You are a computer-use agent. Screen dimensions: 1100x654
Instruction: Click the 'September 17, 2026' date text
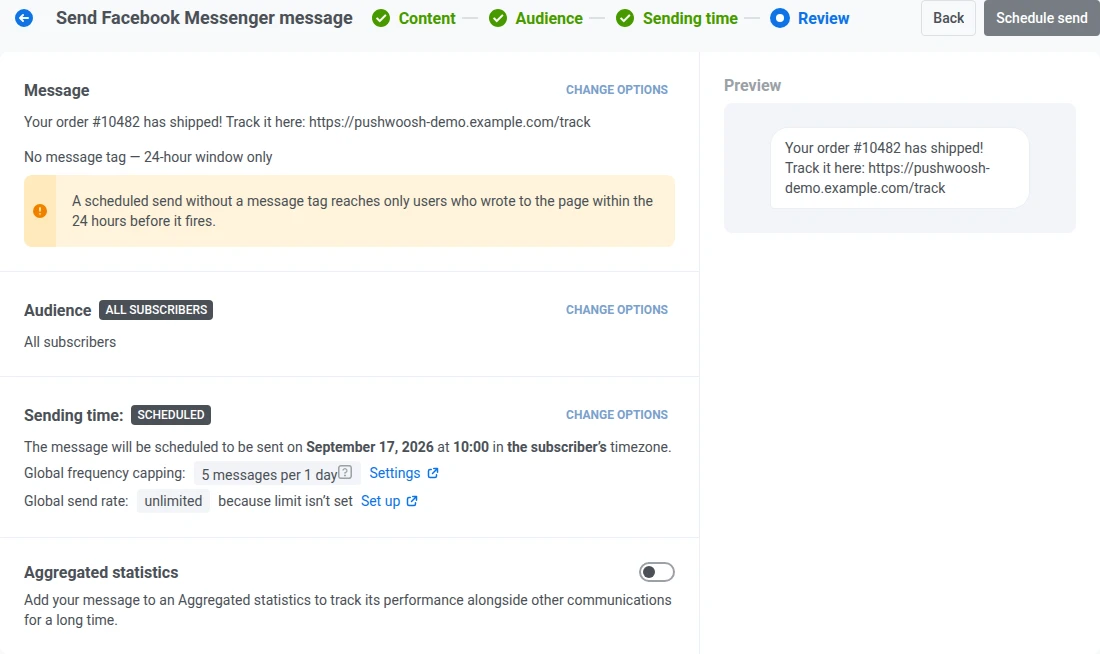tap(370, 447)
